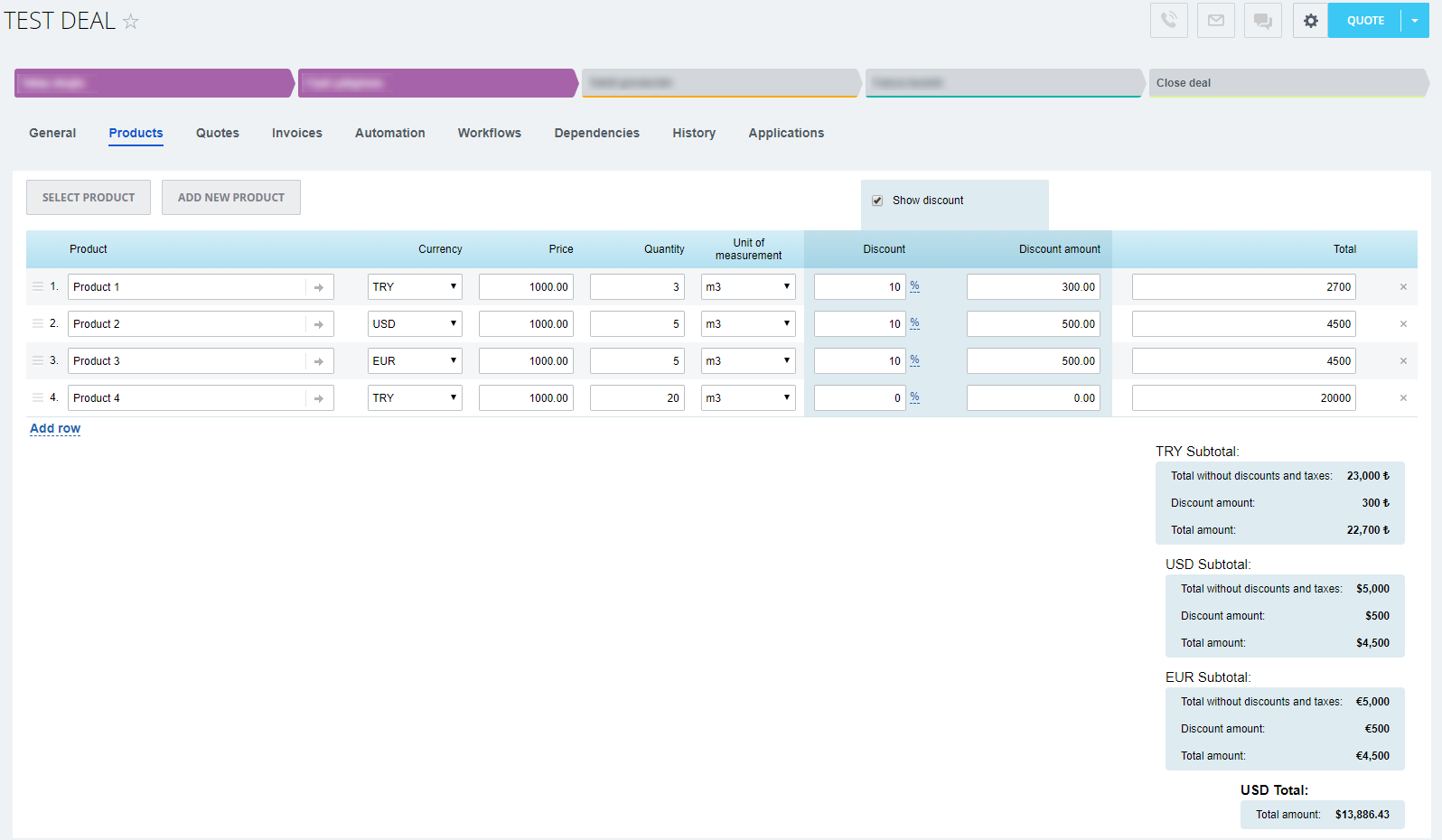
Task: Delete the Product 2 row
Action: click(x=1403, y=324)
